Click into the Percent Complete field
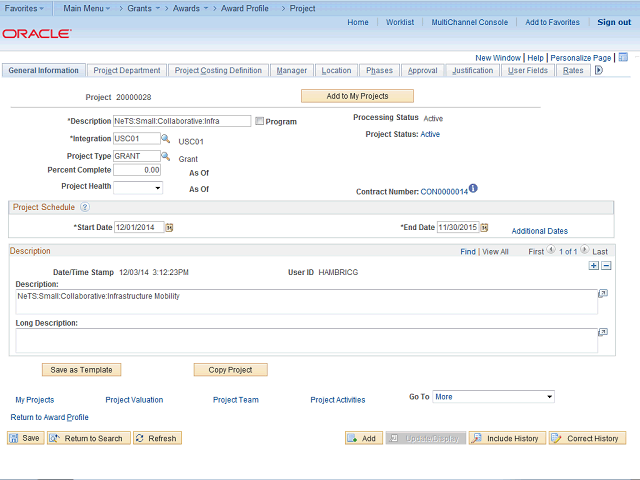This screenshot has height=480, width=640. click(x=138, y=170)
